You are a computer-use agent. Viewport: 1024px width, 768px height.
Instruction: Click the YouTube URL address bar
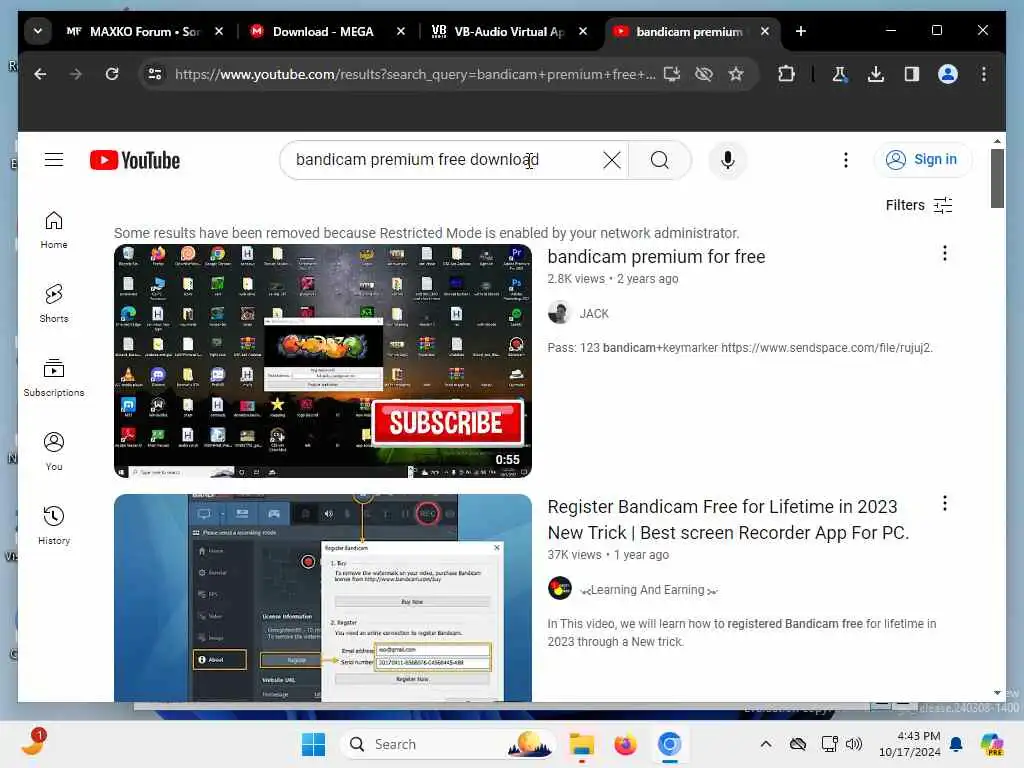pyautogui.click(x=414, y=74)
